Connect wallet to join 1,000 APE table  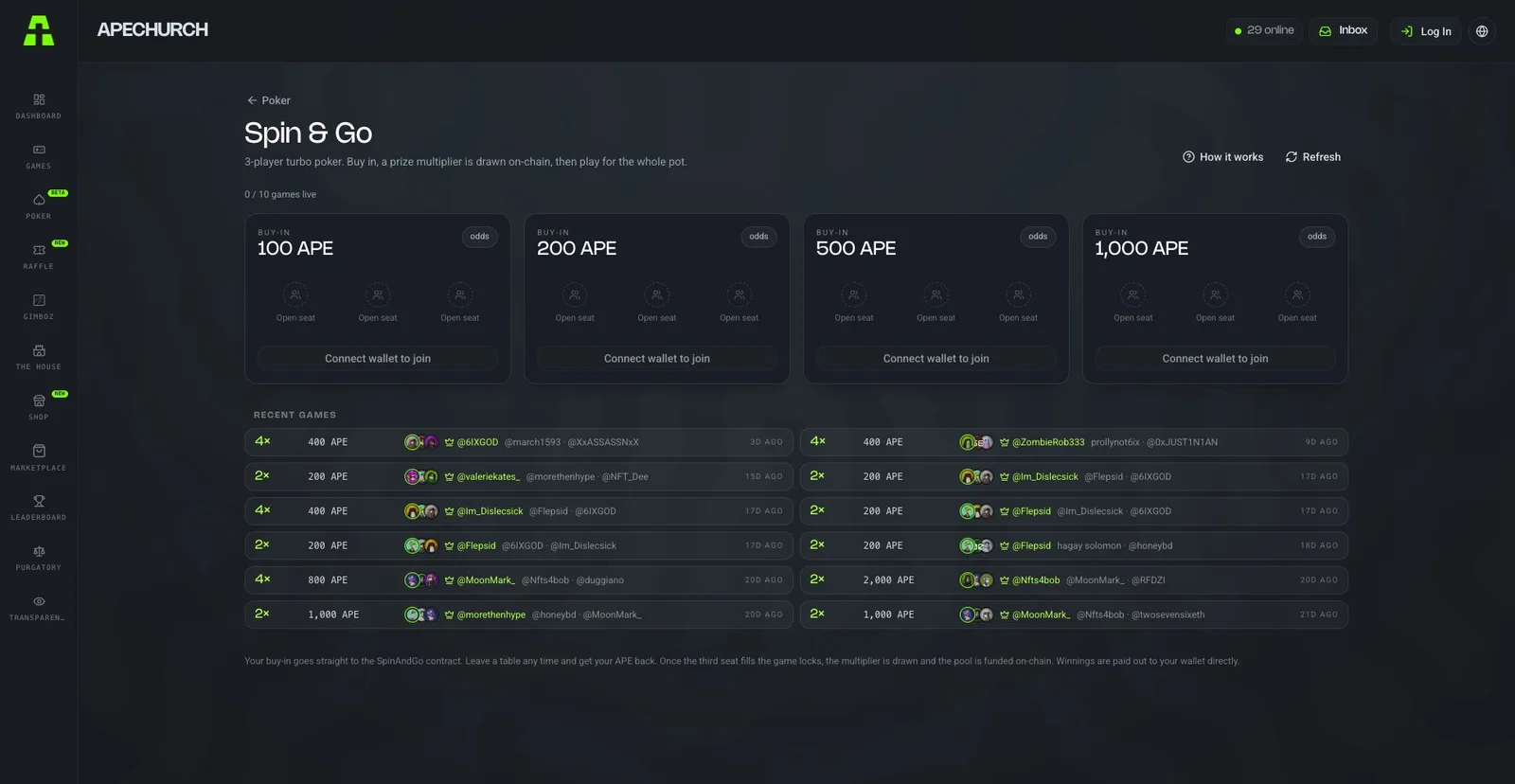1215,359
